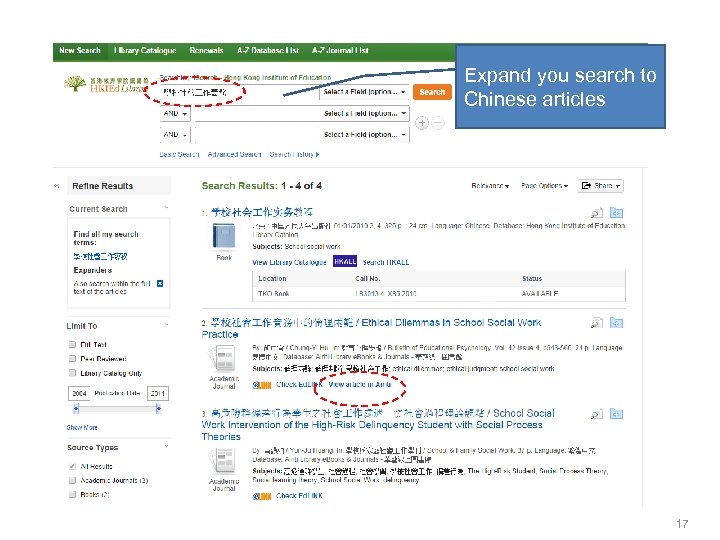Open Library Catalogue in the green bar
720x540 pixels.
145,51
